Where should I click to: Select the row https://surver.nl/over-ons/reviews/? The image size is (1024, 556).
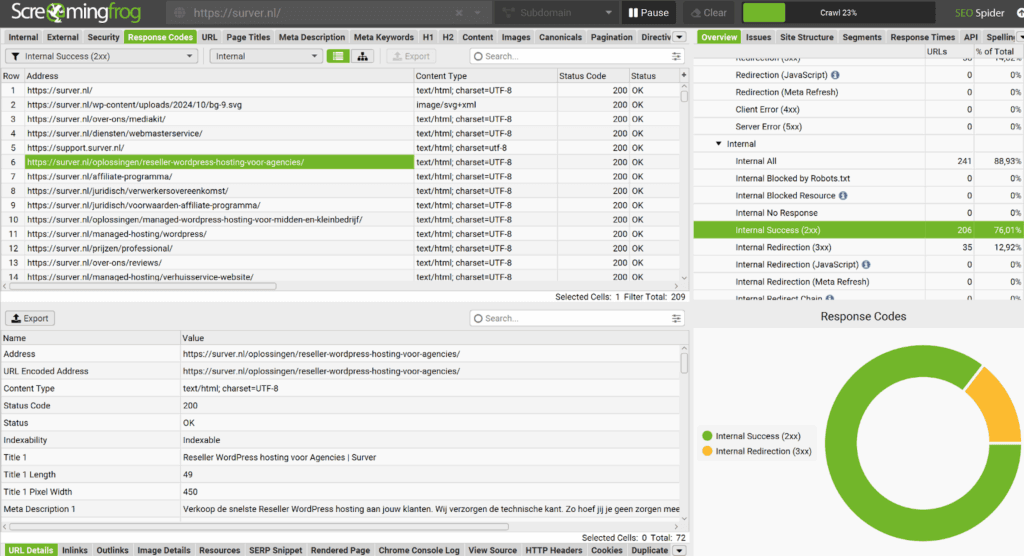(x=340, y=263)
